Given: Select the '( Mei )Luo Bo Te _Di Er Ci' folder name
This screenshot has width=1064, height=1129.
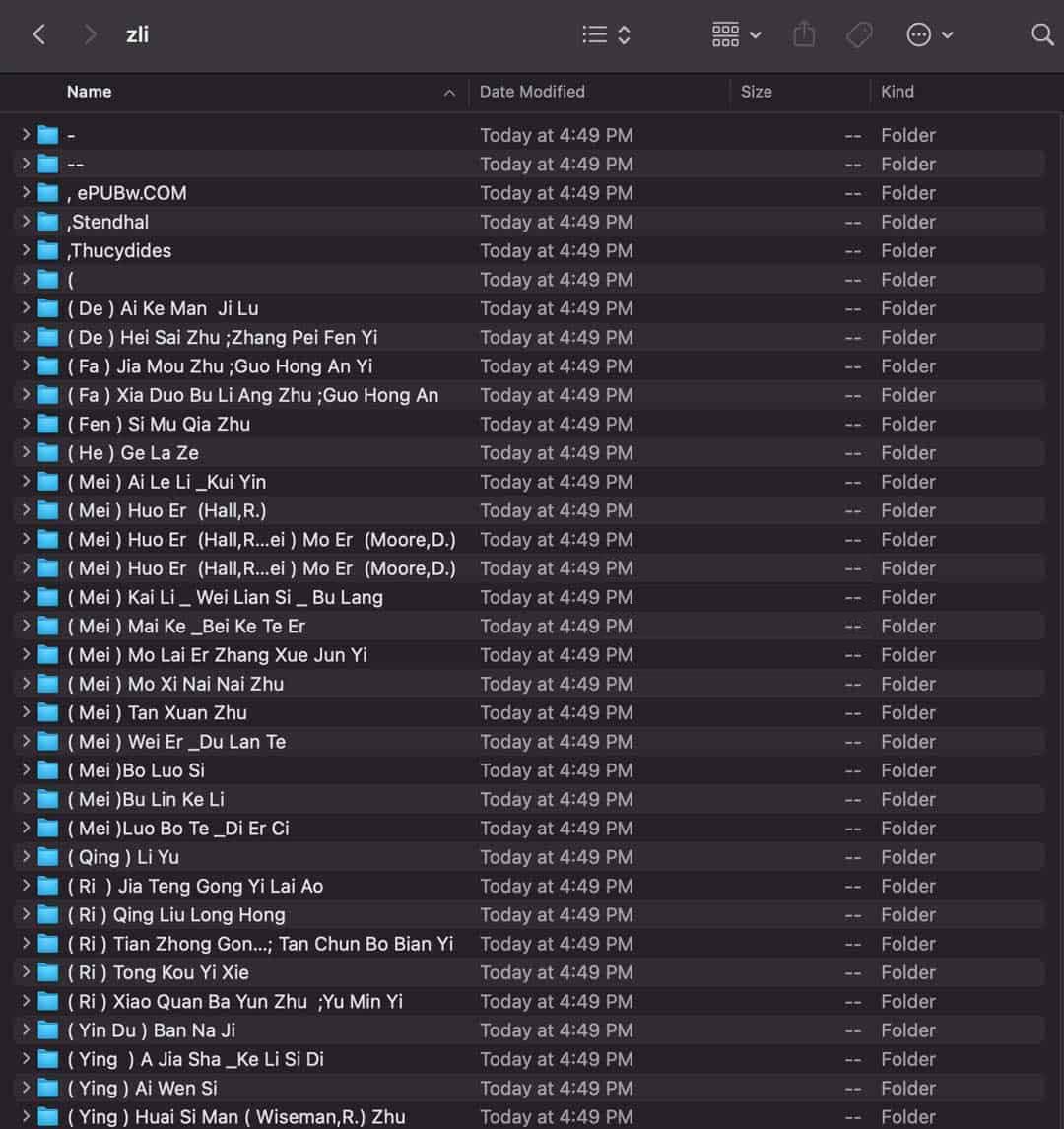Looking at the screenshot, I should pyautogui.click(x=178, y=828).
